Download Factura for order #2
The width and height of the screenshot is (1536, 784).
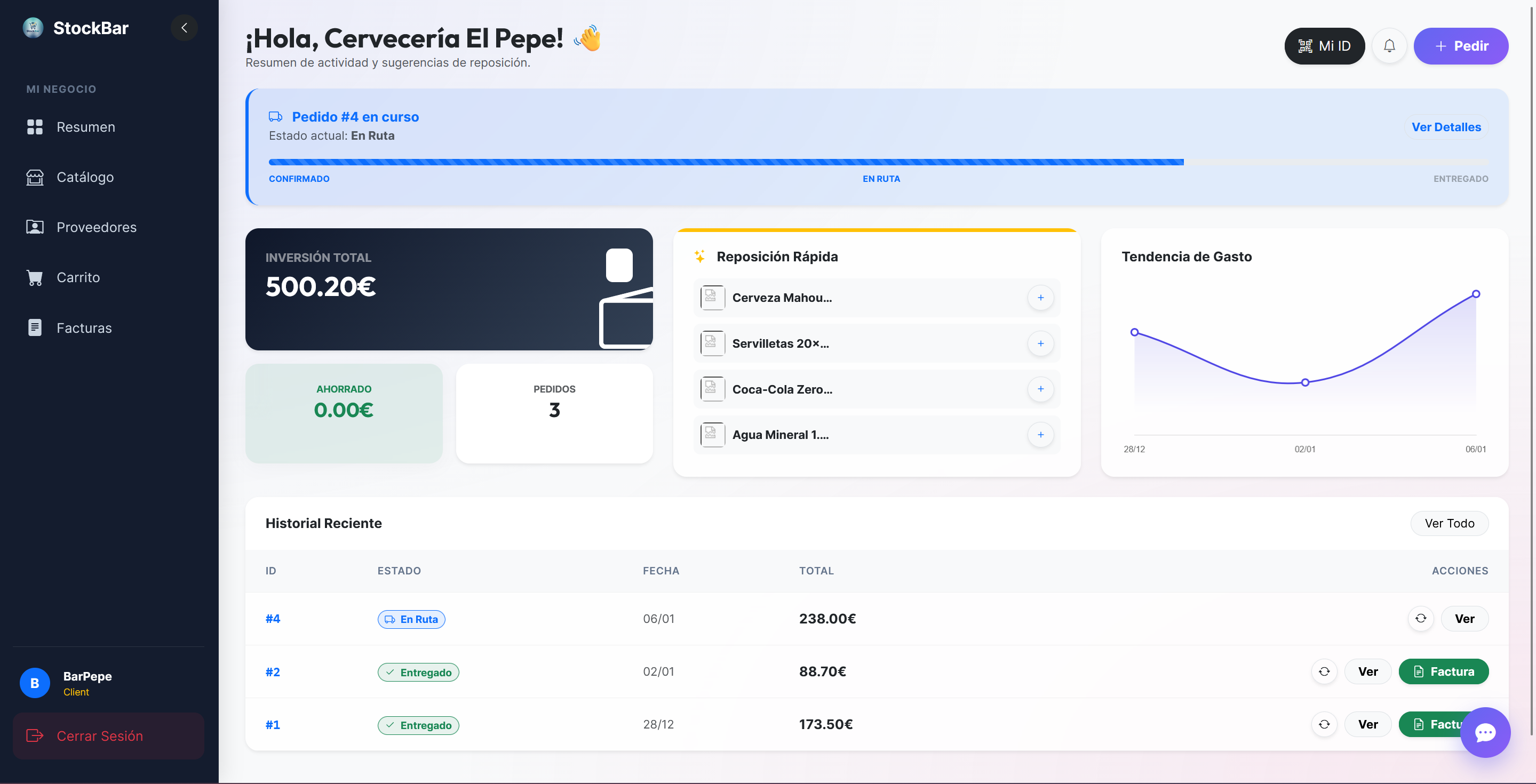click(x=1444, y=671)
